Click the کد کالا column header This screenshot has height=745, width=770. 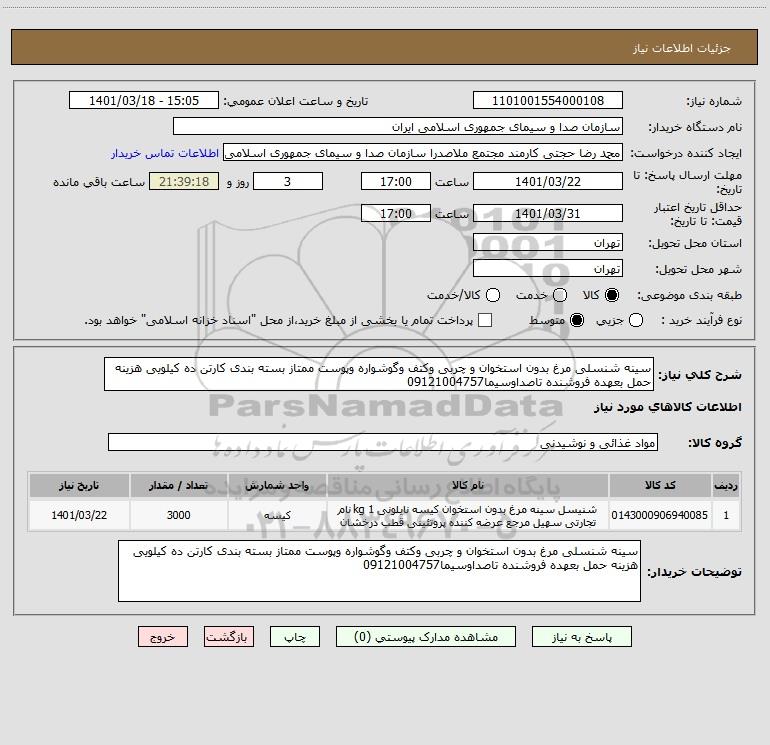tap(660, 485)
